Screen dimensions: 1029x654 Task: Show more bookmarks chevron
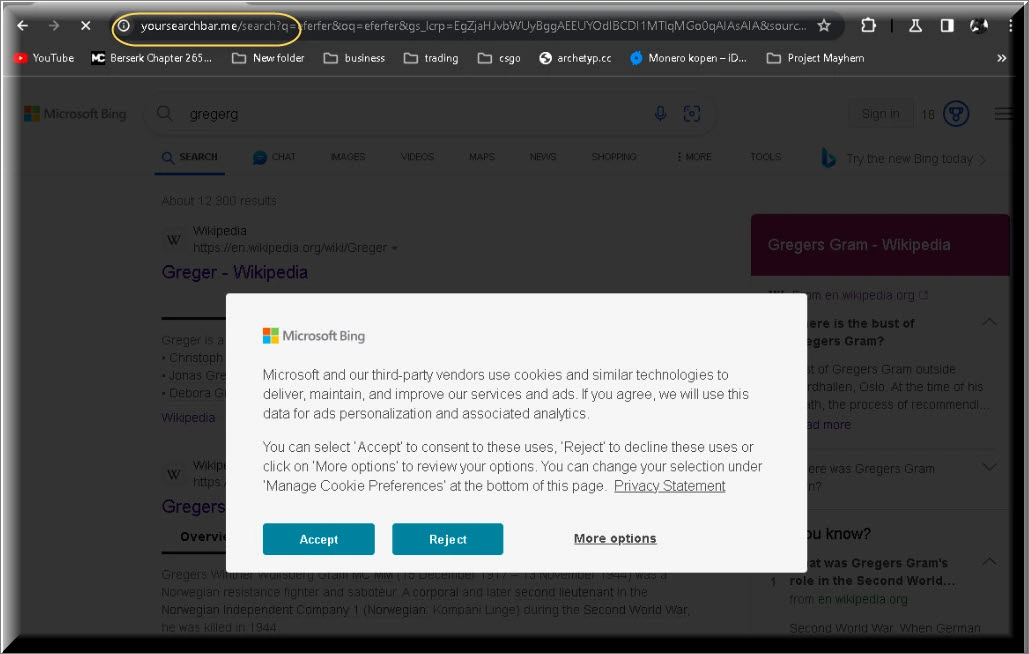pos(1001,58)
